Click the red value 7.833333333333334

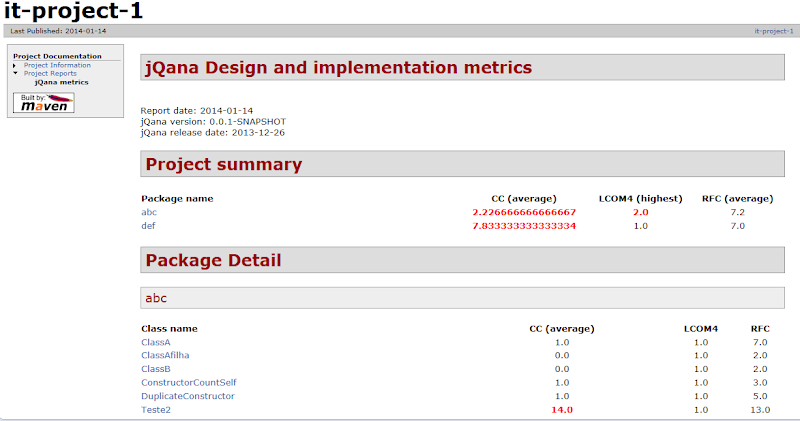(x=524, y=226)
